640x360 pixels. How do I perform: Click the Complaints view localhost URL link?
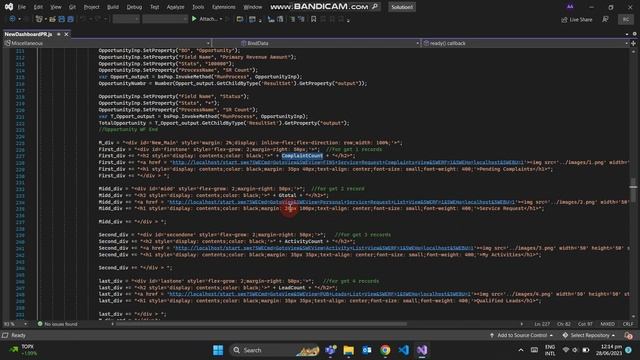point(347,162)
